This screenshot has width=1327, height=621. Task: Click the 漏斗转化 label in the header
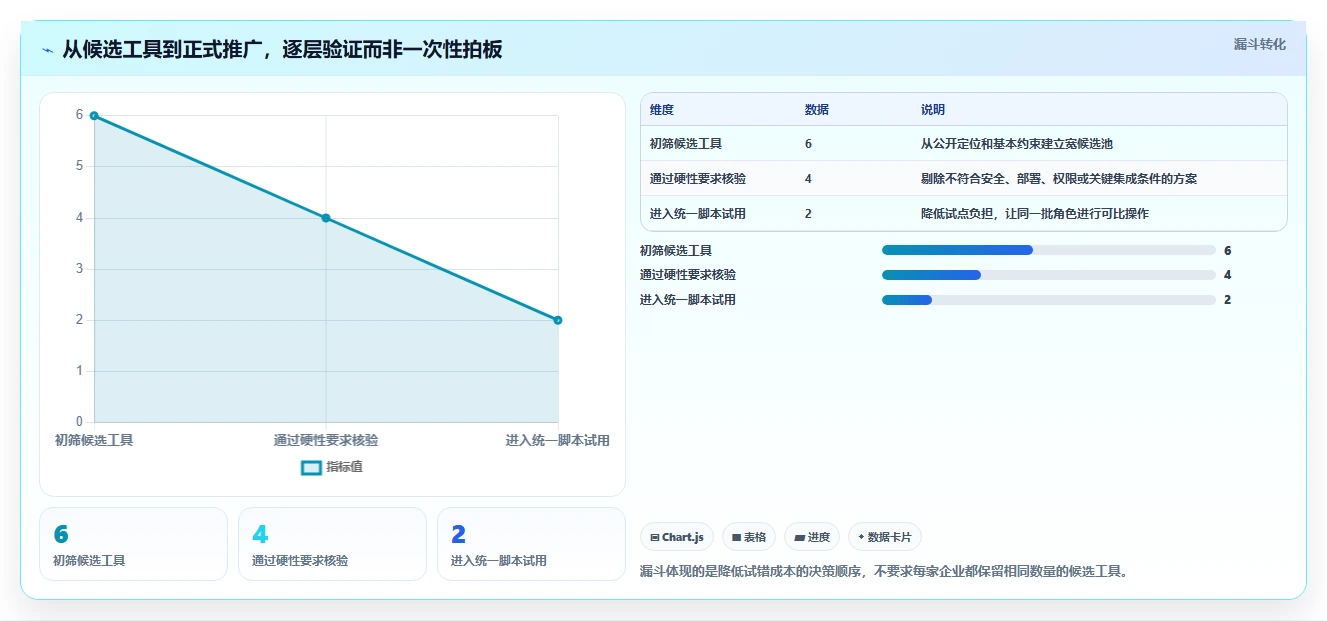tap(1259, 44)
